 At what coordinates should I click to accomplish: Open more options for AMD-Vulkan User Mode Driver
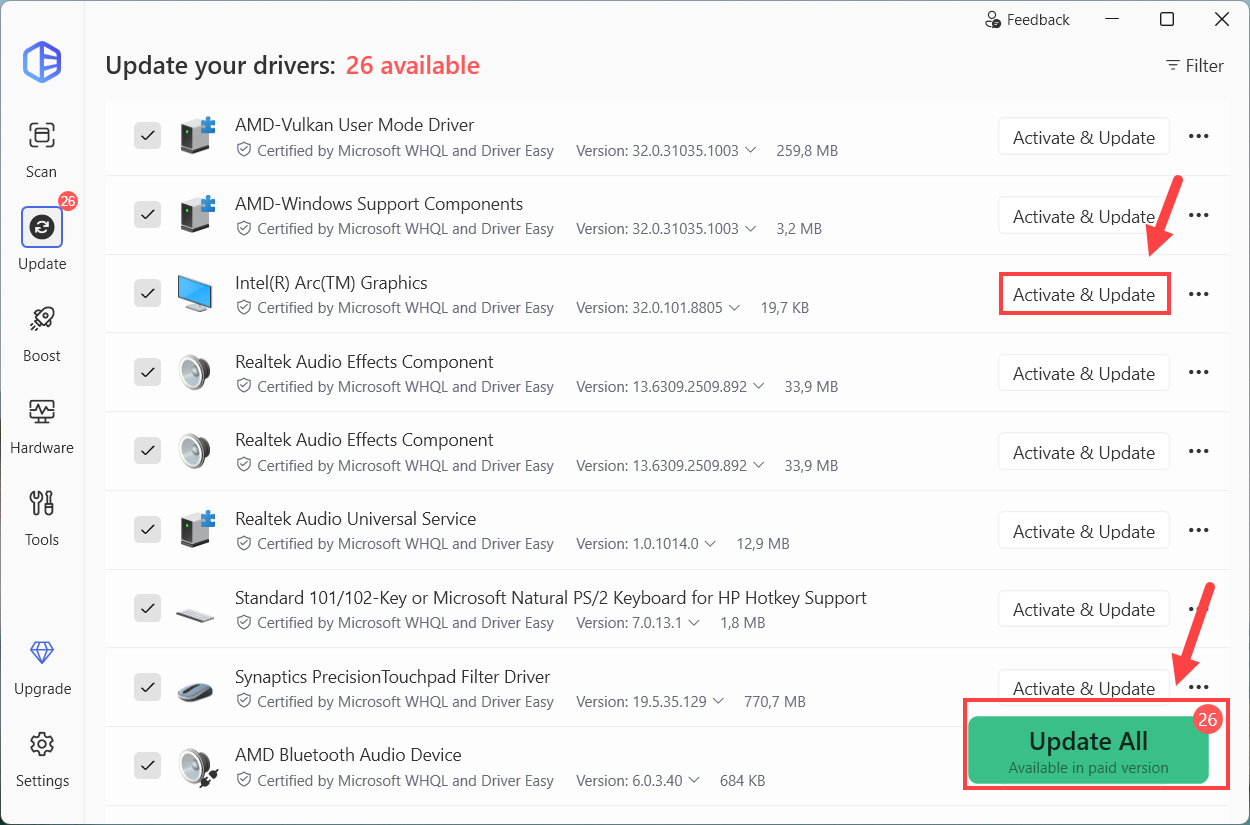tap(1198, 137)
